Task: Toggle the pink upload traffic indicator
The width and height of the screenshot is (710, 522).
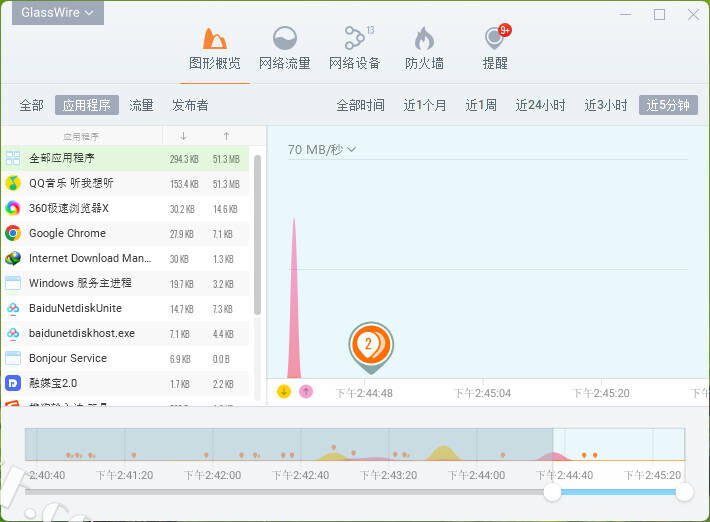Action: click(306, 391)
